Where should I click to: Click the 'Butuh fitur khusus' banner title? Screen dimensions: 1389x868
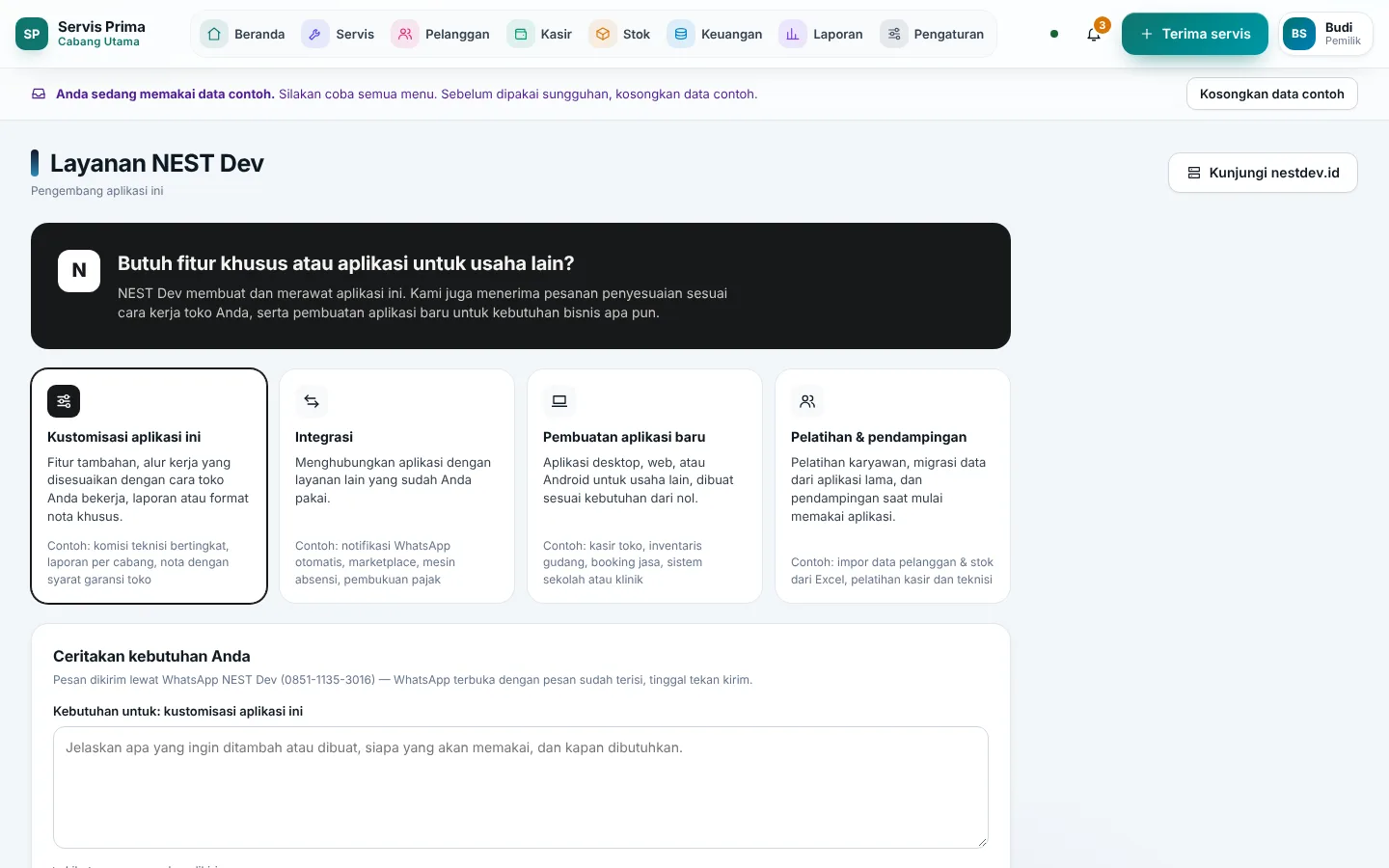pos(346,263)
